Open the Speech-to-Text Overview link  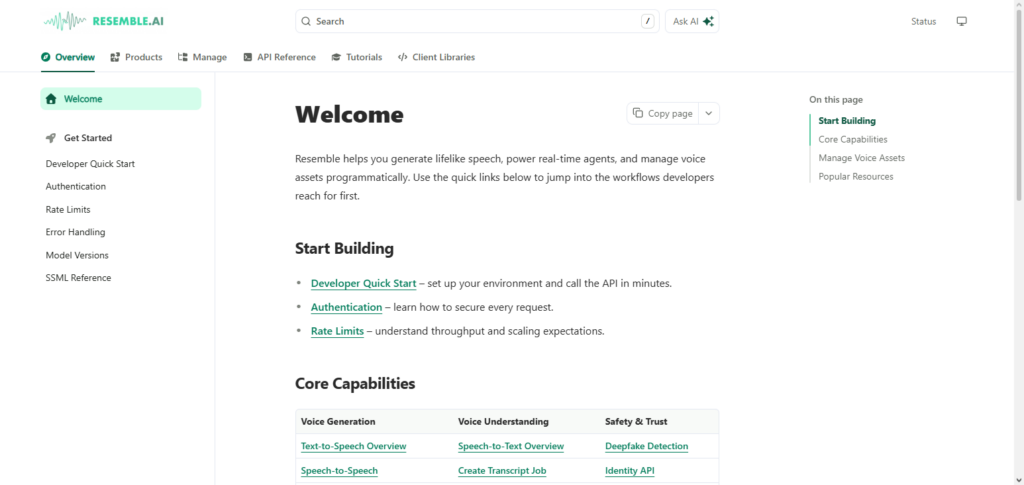point(511,446)
